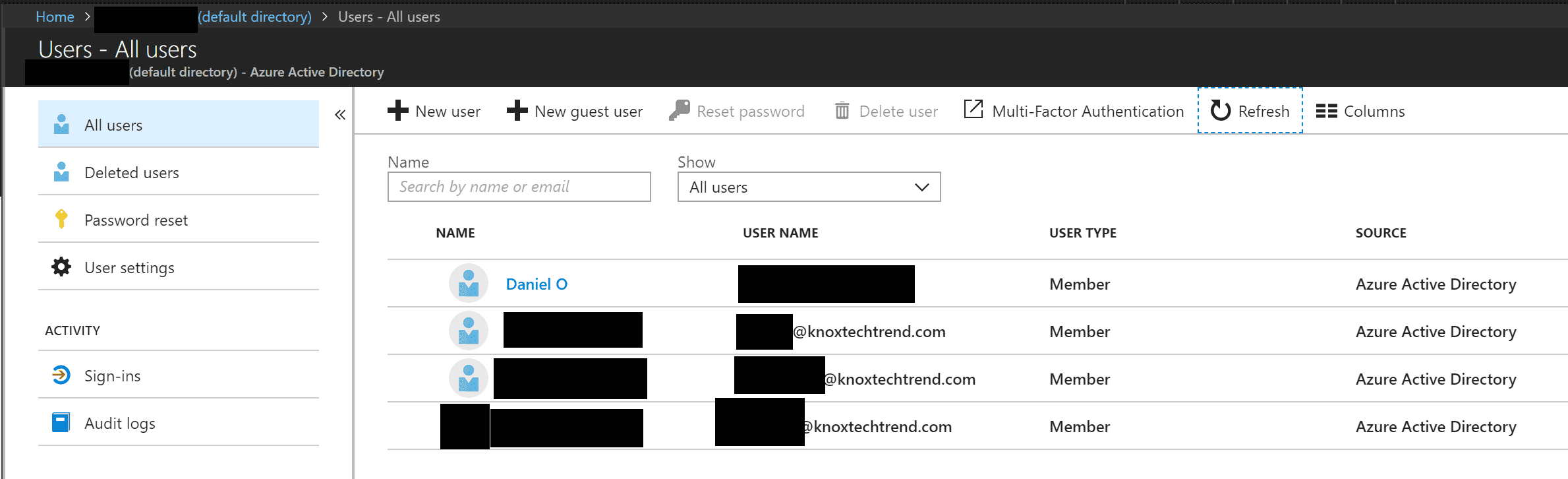Click the Audit logs book icon
This screenshot has height=479, width=1568.
(61, 422)
